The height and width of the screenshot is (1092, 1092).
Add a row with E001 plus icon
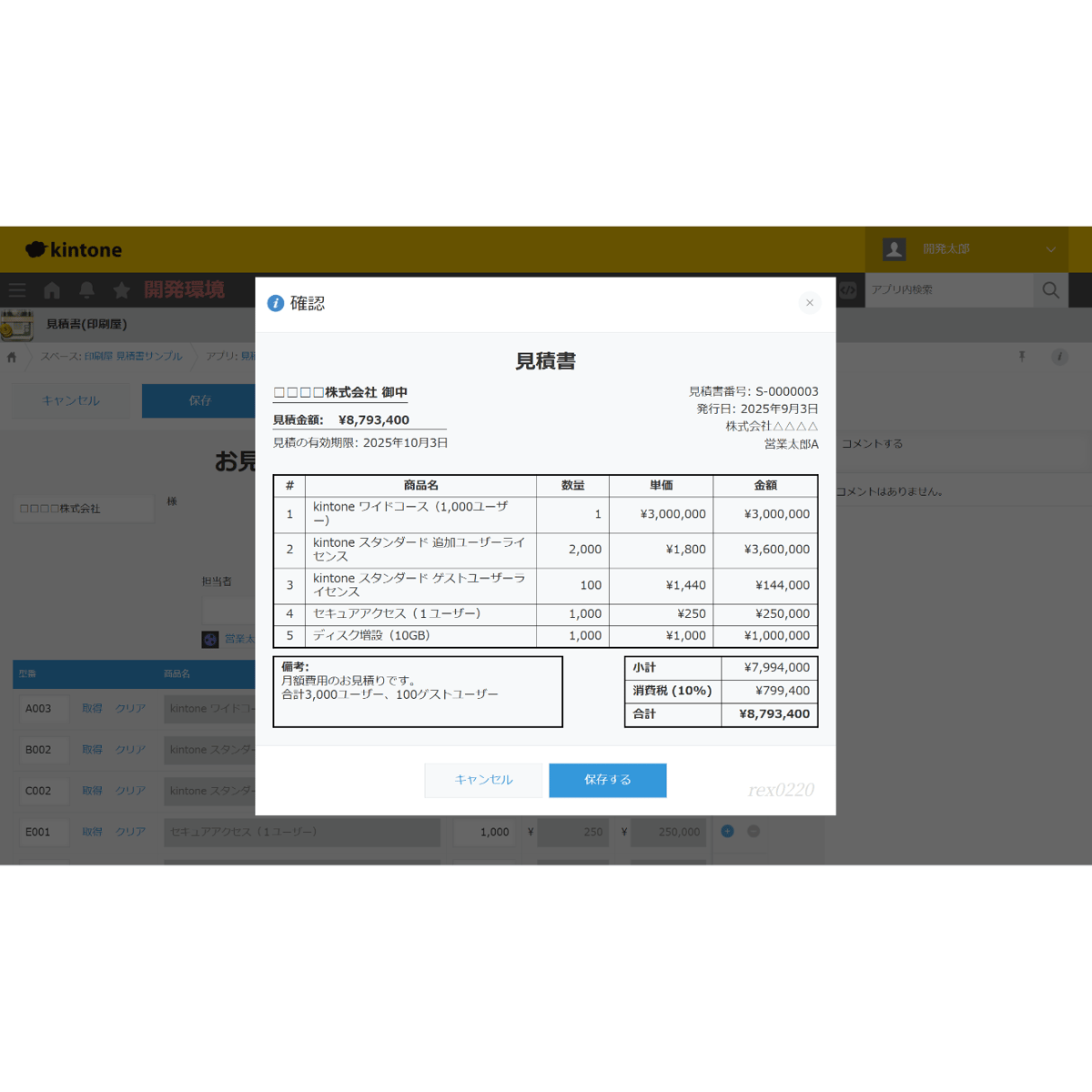coord(727,831)
